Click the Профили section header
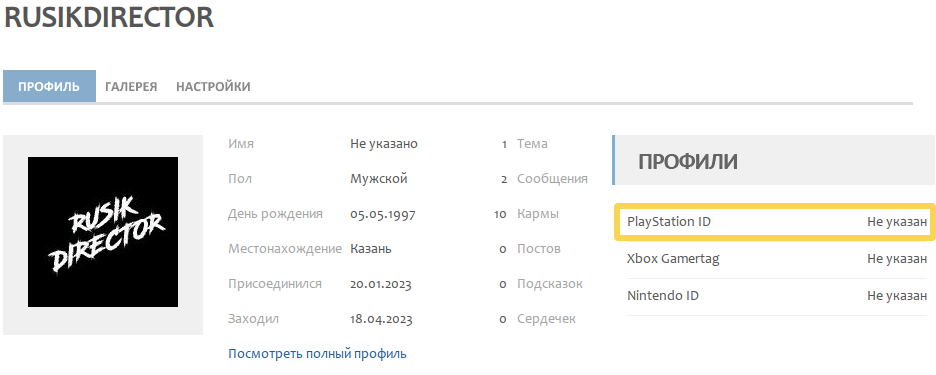The width and height of the screenshot is (936, 375). tap(774, 161)
